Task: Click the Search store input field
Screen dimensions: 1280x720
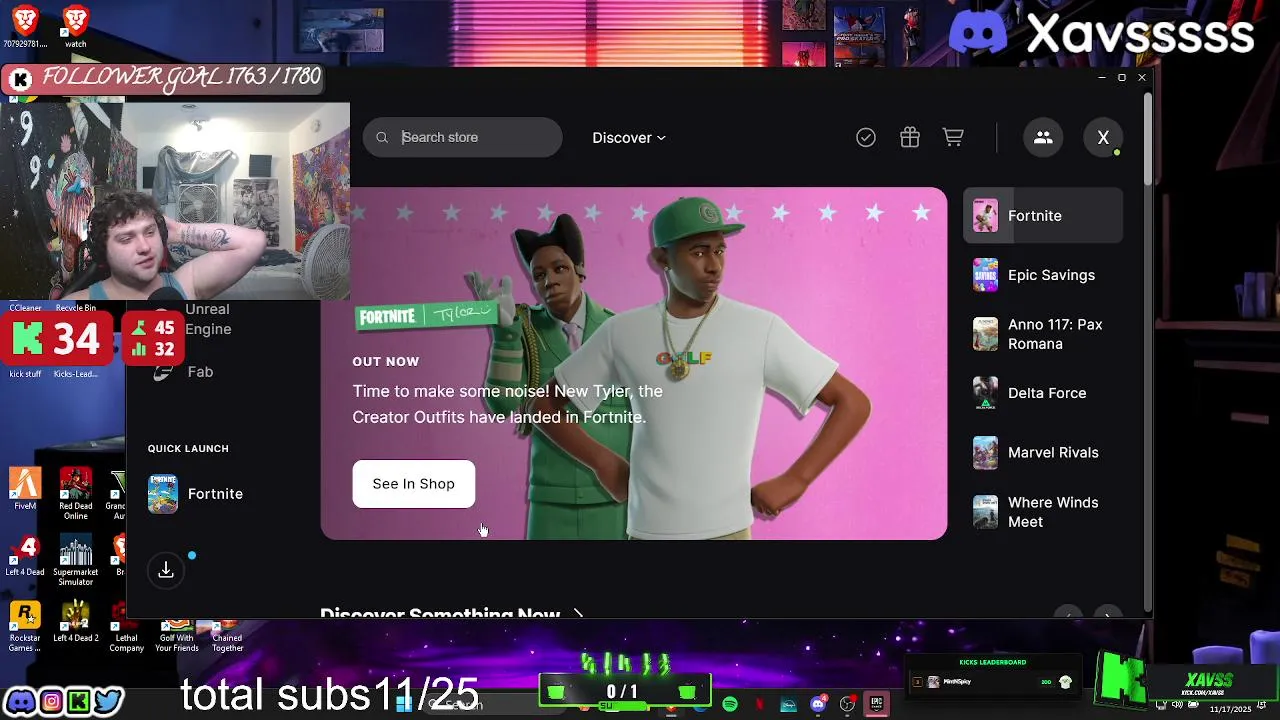Action: click(462, 138)
